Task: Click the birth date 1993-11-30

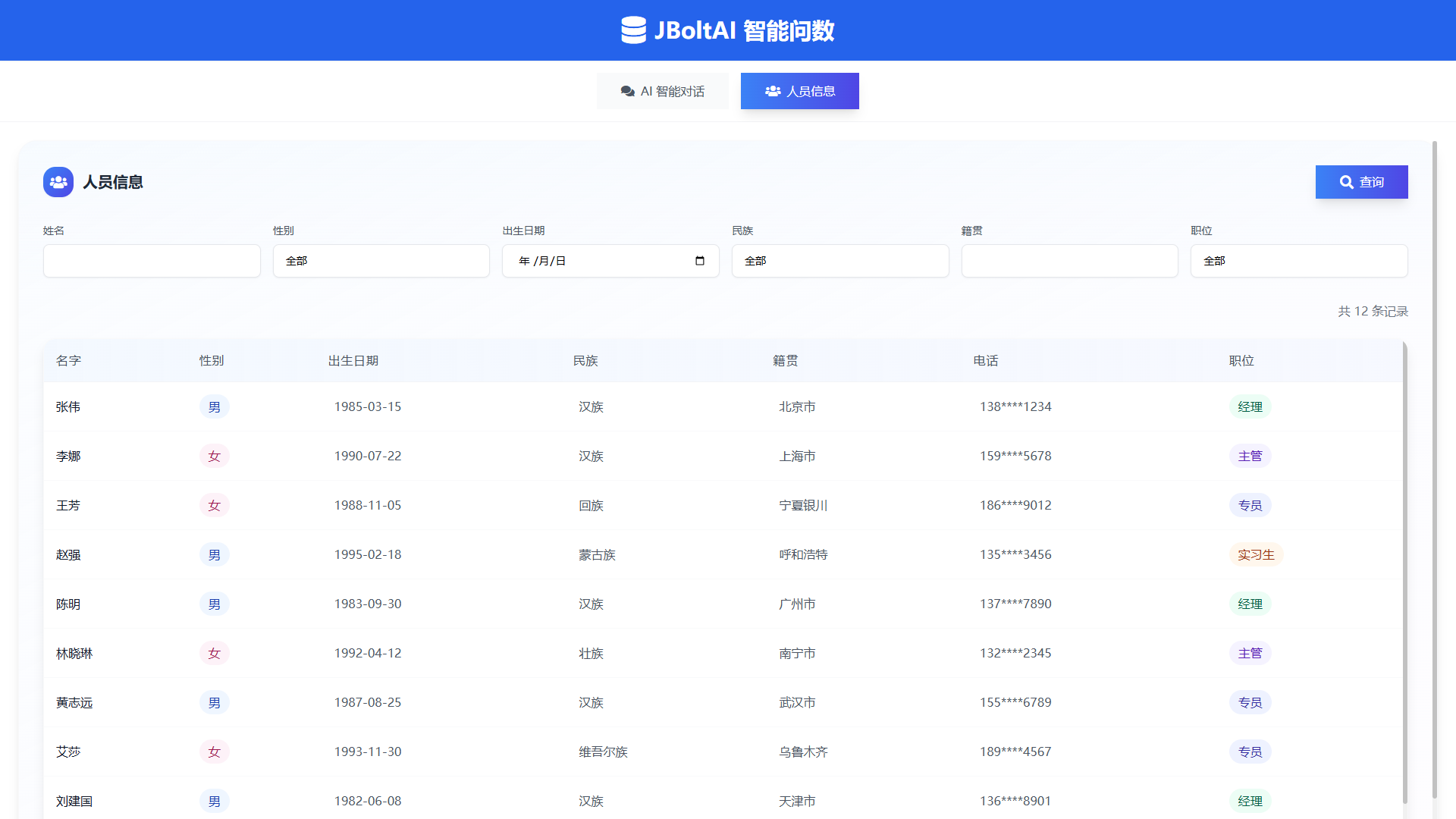Action: pyautogui.click(x=368, y=752)
